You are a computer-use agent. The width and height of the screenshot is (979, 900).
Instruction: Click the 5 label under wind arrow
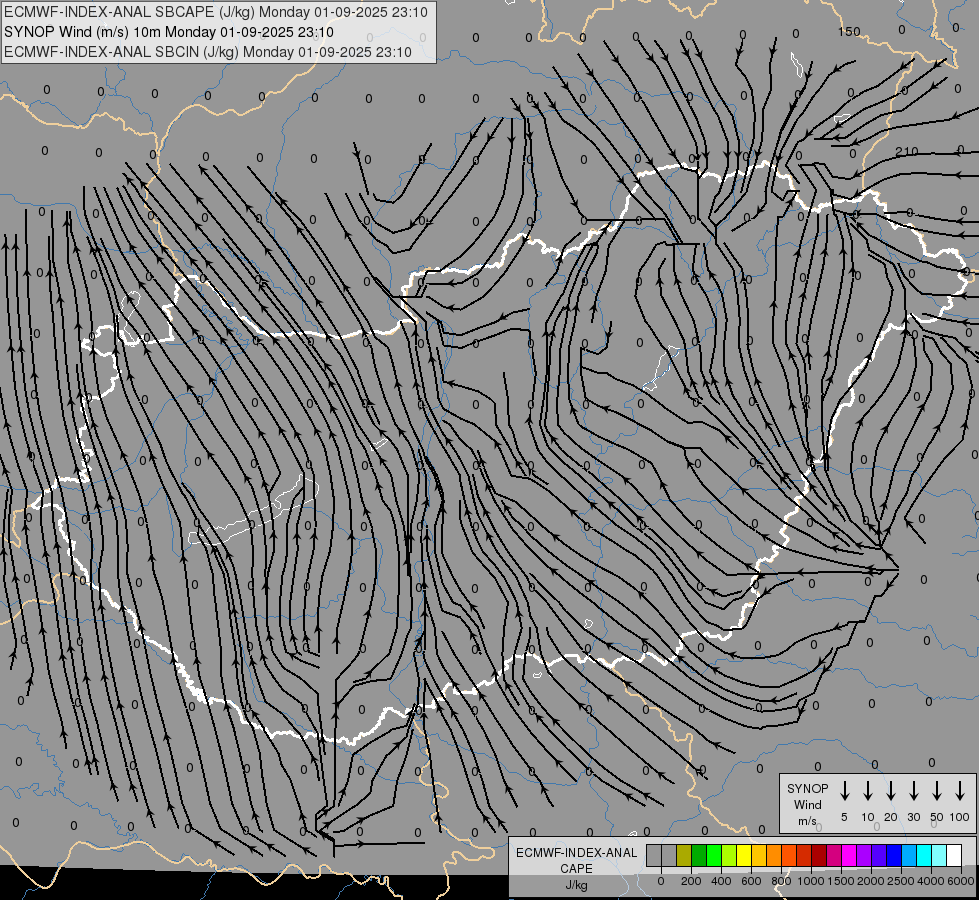(x=844, y=817)
